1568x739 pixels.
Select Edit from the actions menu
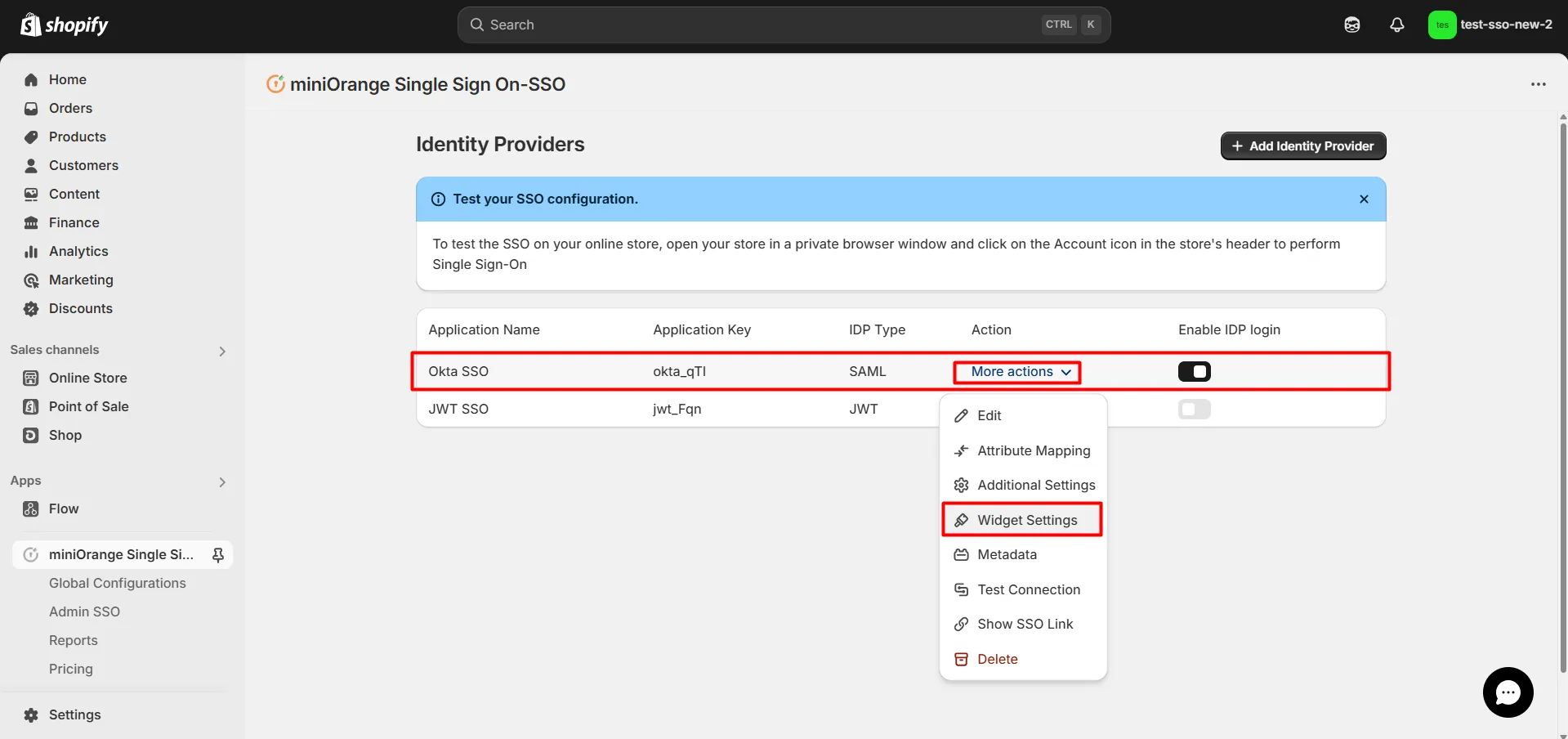(x=1023, y=415)
